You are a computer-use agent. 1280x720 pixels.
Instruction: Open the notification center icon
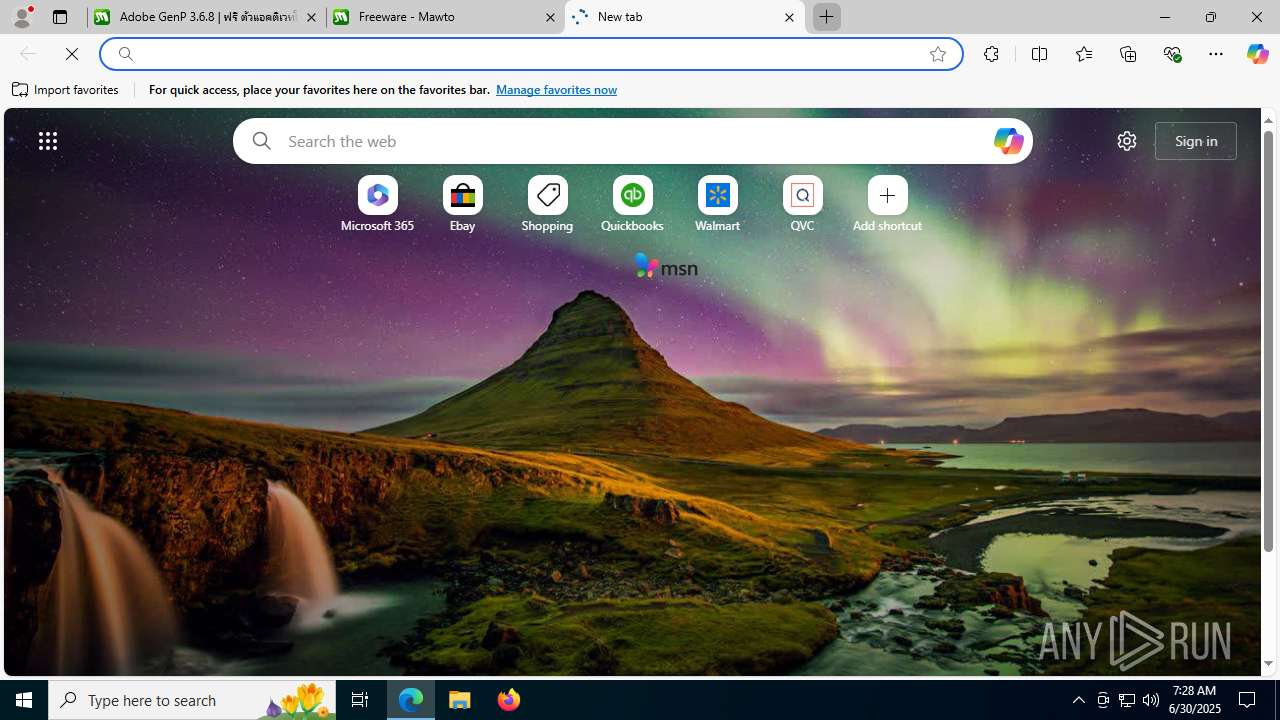pyautogui.click(x=1248, y=700)
